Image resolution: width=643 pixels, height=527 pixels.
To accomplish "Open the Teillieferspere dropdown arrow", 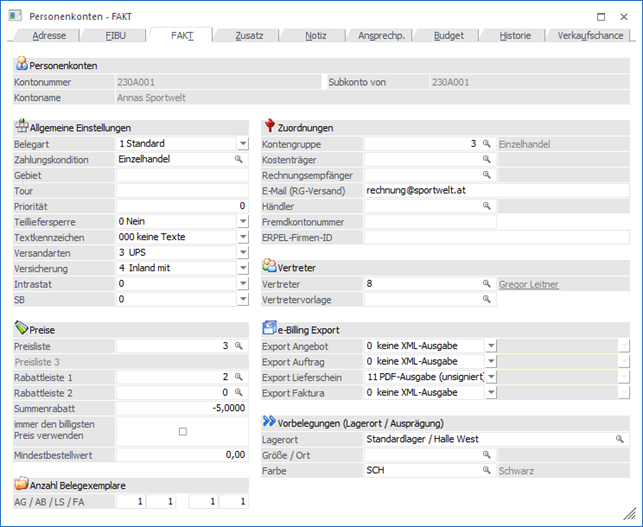I will click(x=242, y=221).
